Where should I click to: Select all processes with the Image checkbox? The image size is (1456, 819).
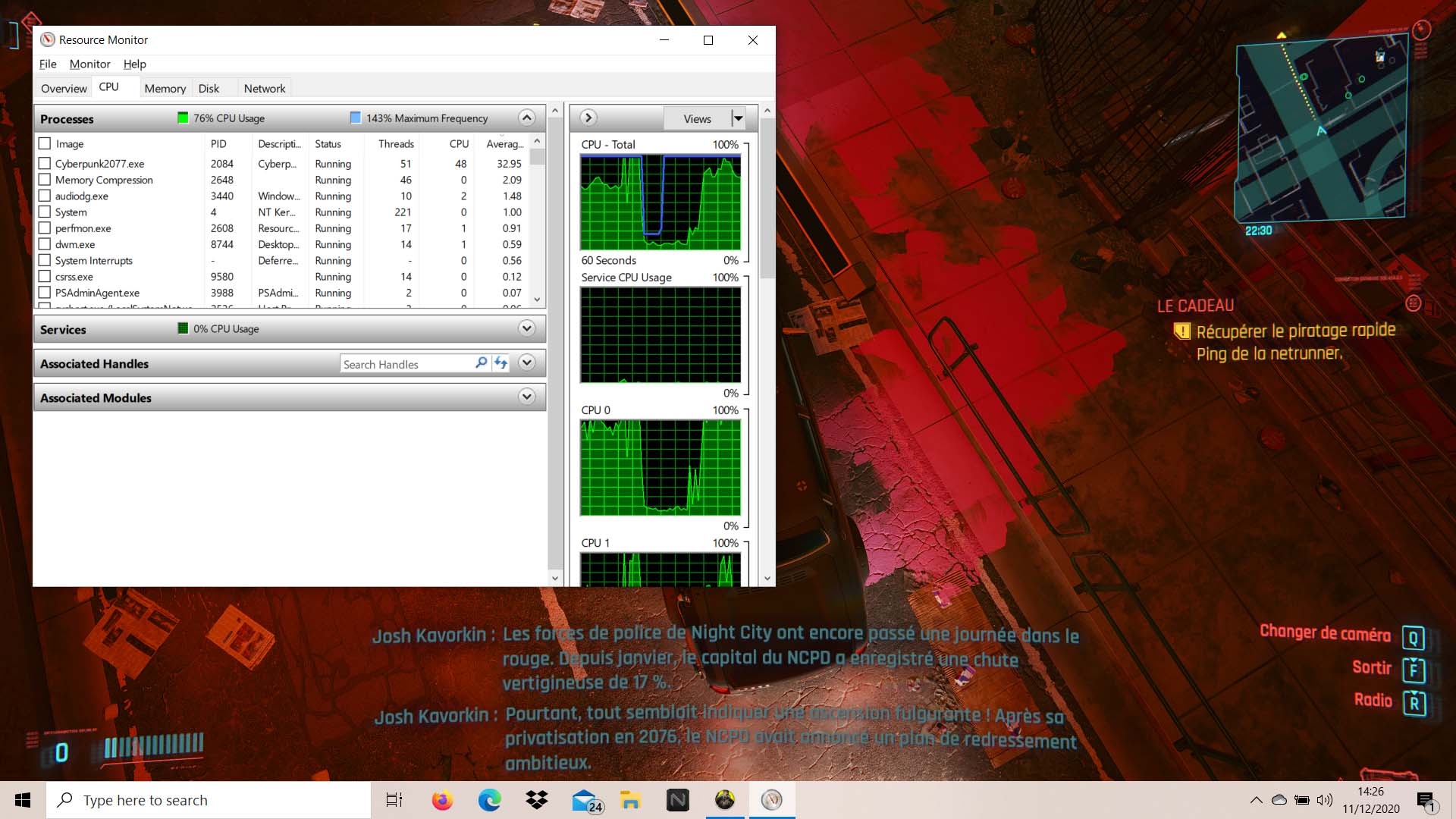45,143
